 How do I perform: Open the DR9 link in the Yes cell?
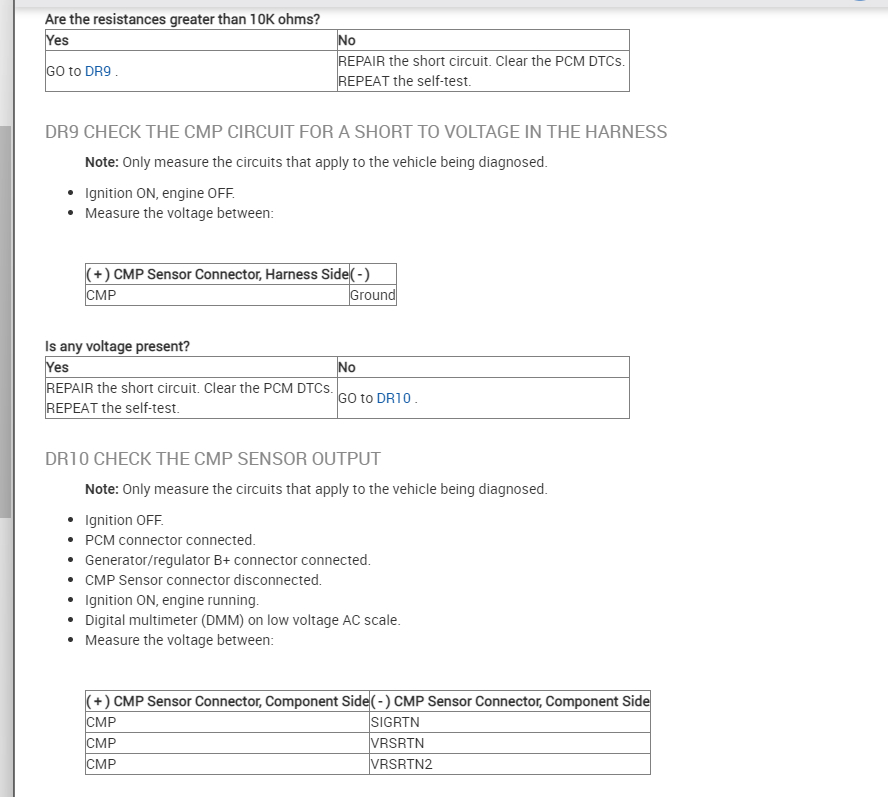[97, 71]
